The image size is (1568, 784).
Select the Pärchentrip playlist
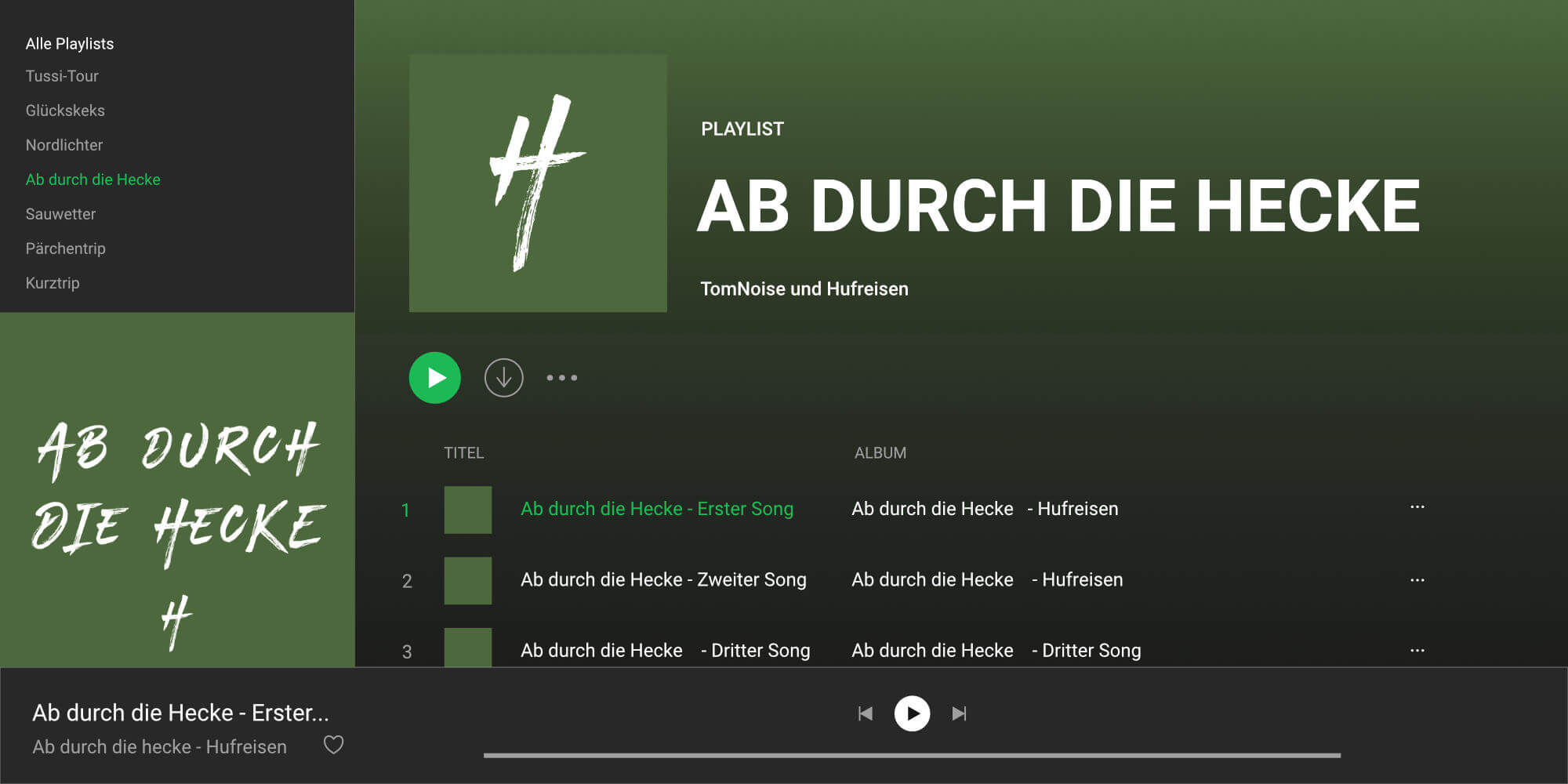tap(65, 249)
